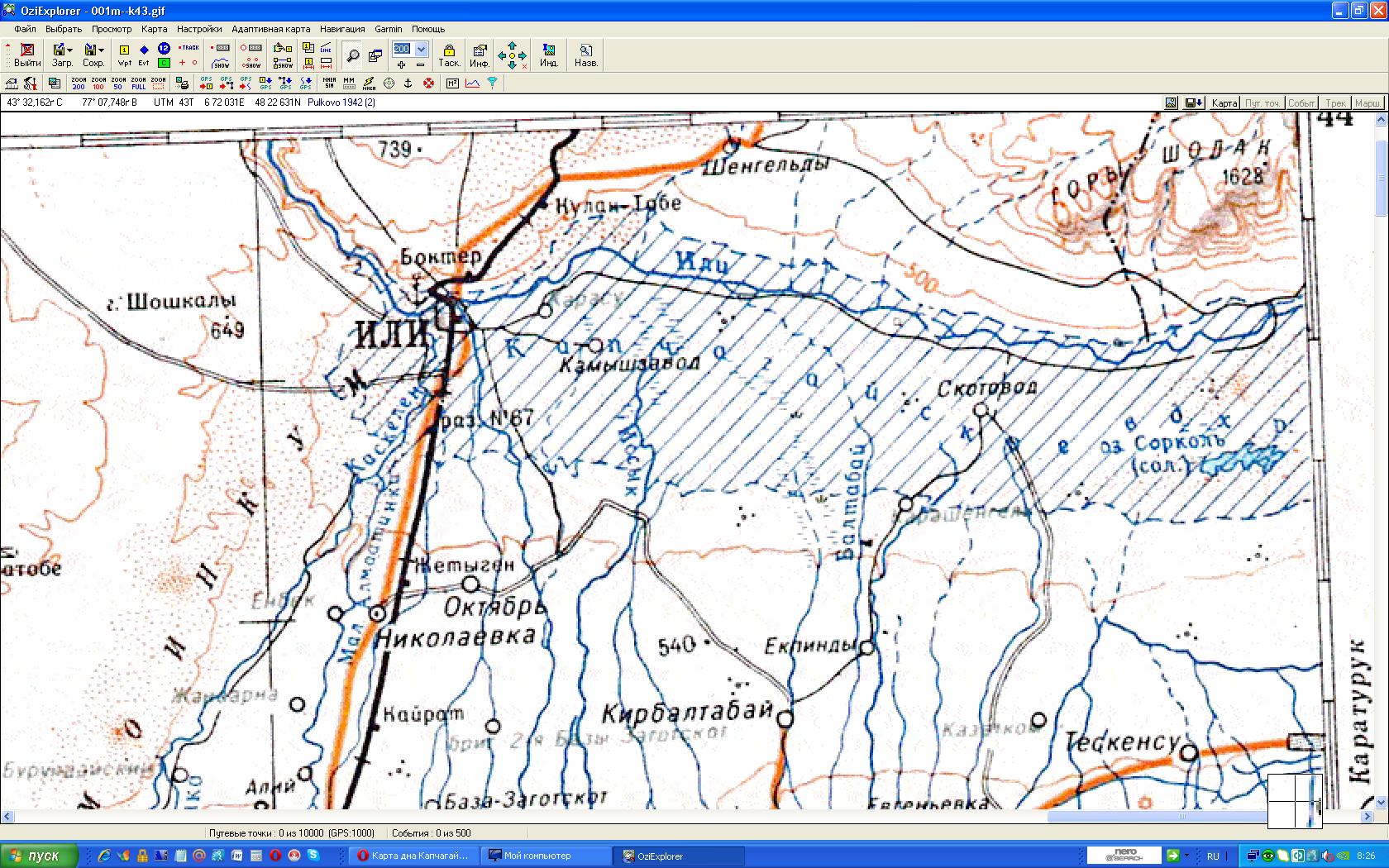Click the M² area calculation icon
Screen dimensions: 1389x868
pos(452,83)
